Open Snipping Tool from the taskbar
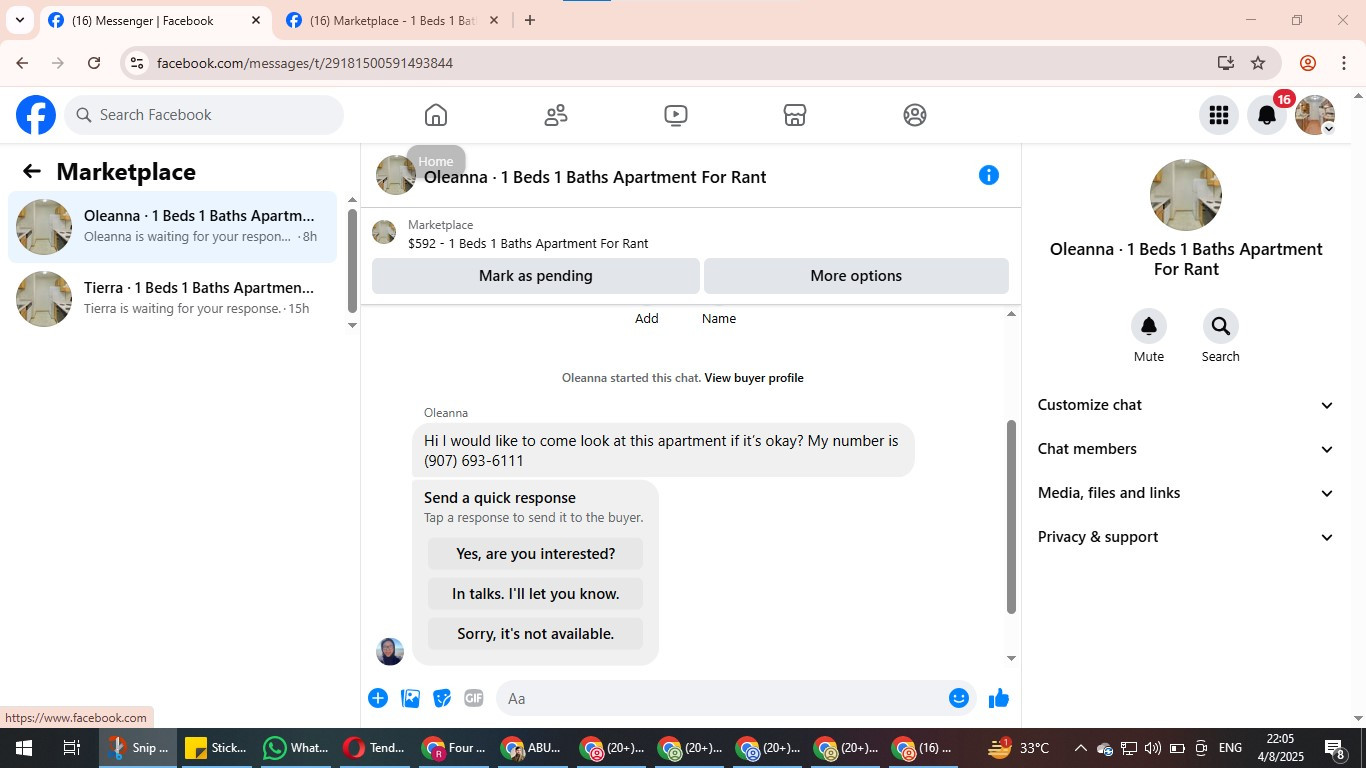 point(138,748)
